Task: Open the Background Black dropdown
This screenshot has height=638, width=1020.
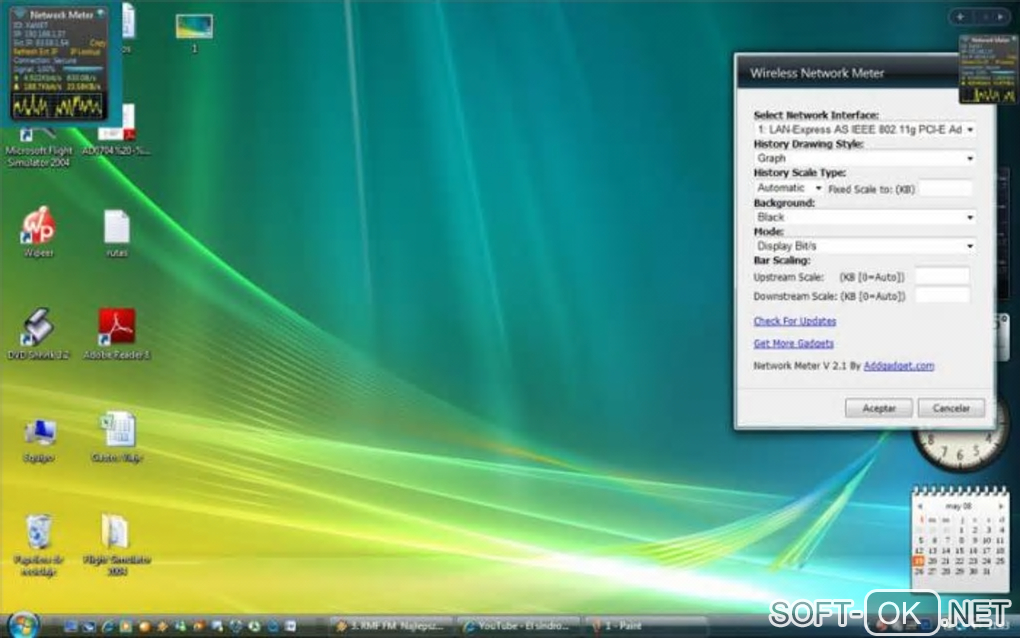Action: (x=865, y=217)
